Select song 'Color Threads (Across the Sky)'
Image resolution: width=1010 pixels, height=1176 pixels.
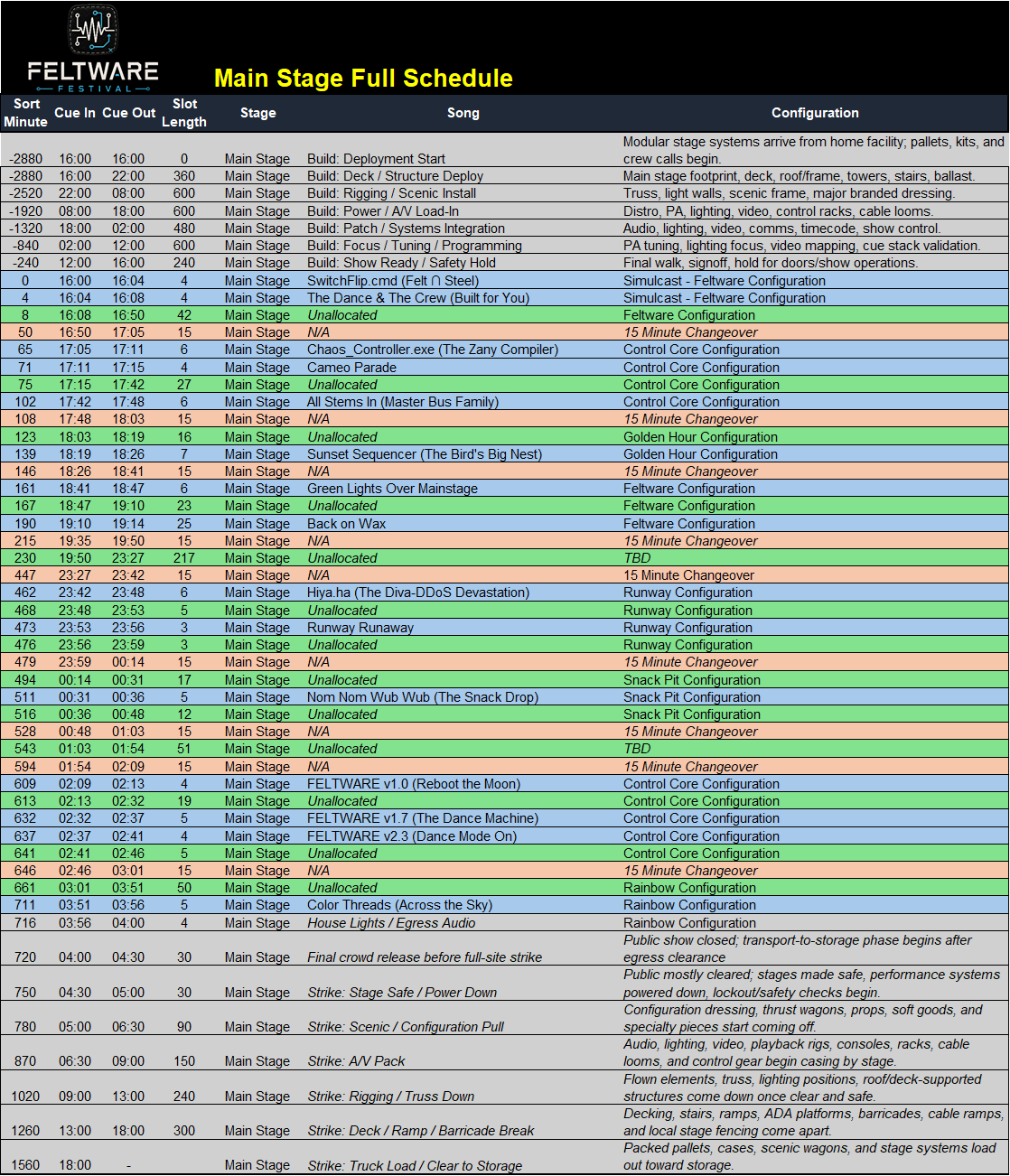click(x=399, y=905)
